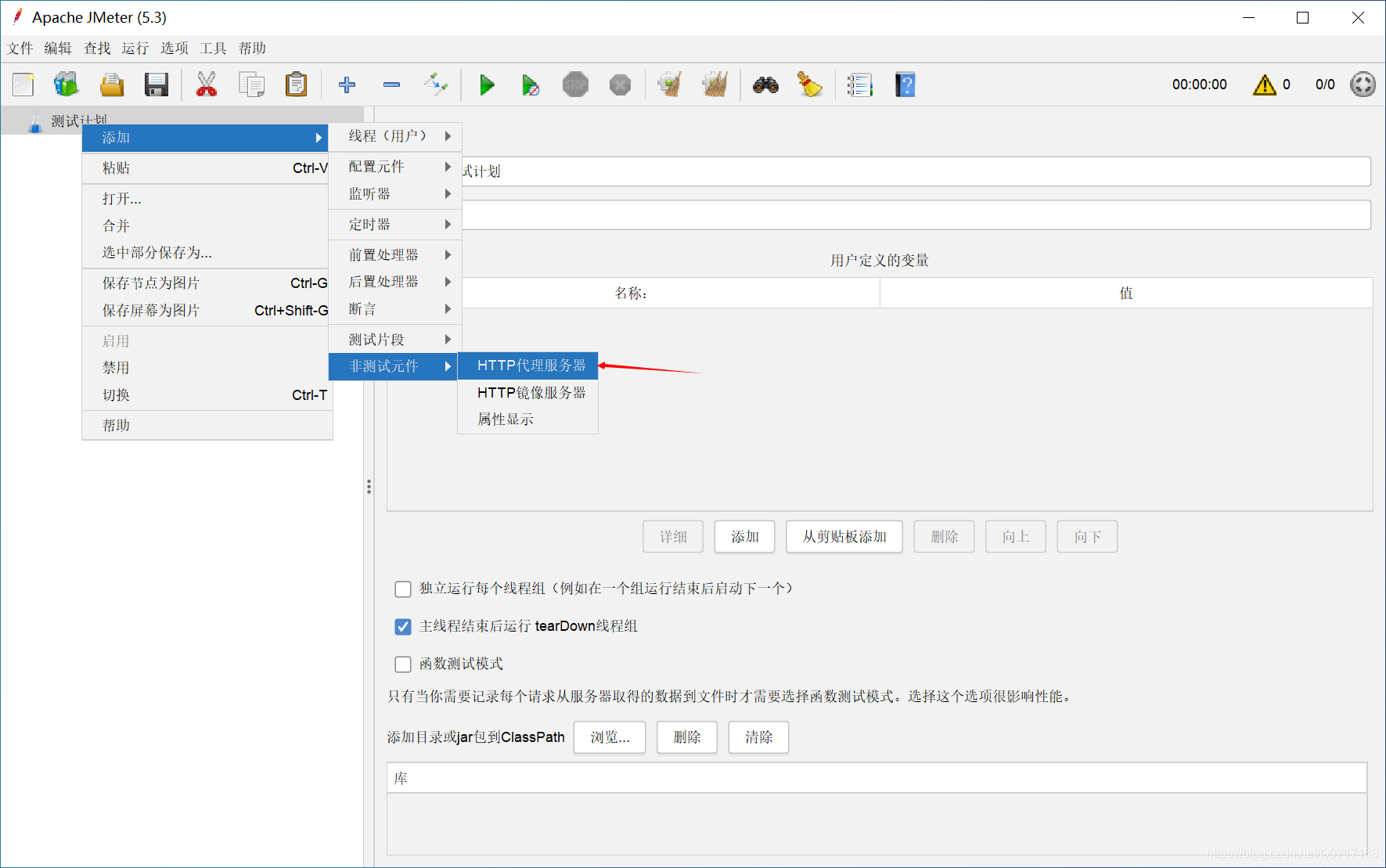Select 属性显示 menu item

[x=528, y=420]
